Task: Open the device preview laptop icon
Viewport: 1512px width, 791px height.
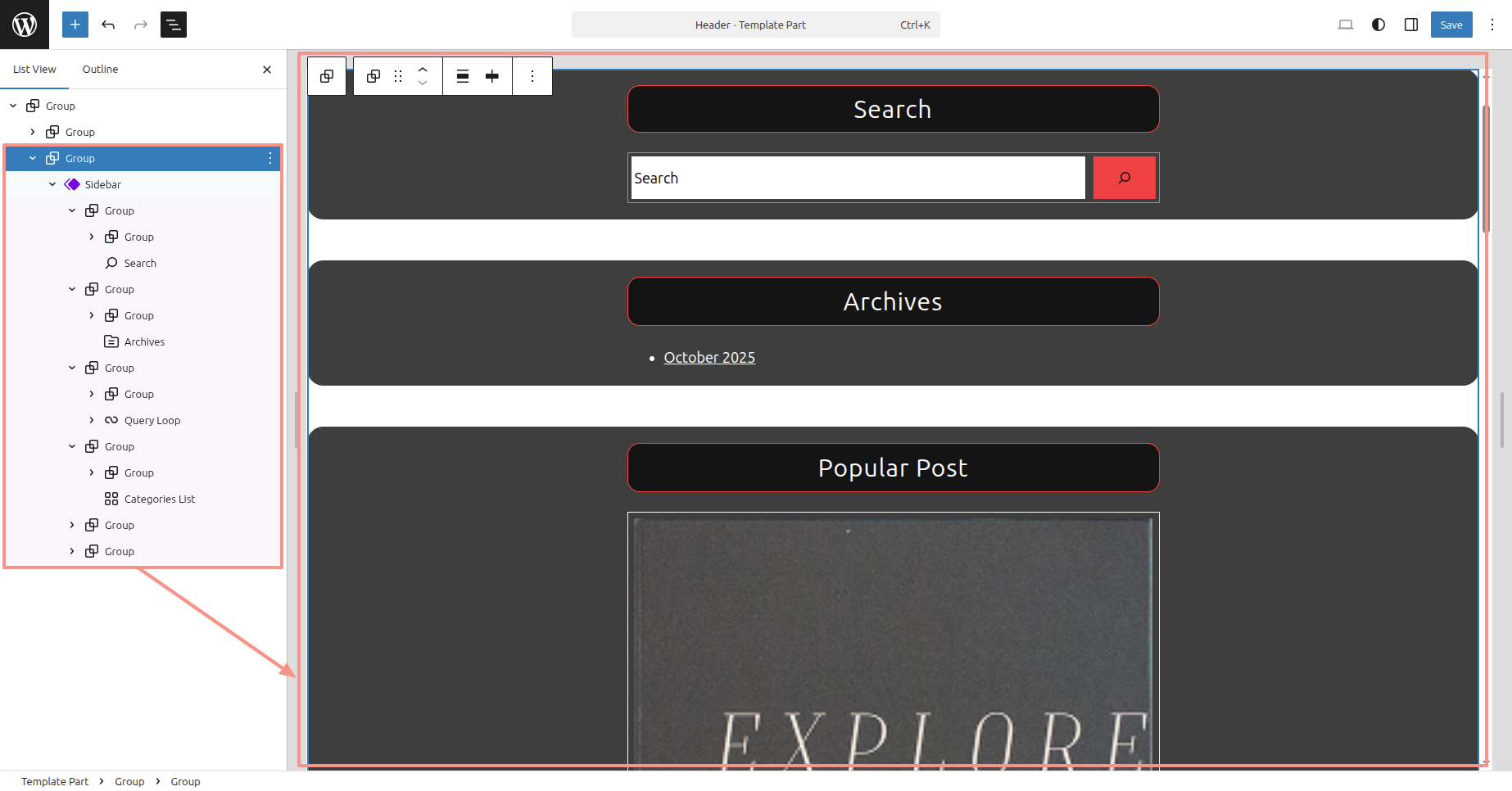Action: tap(1345, 25)
